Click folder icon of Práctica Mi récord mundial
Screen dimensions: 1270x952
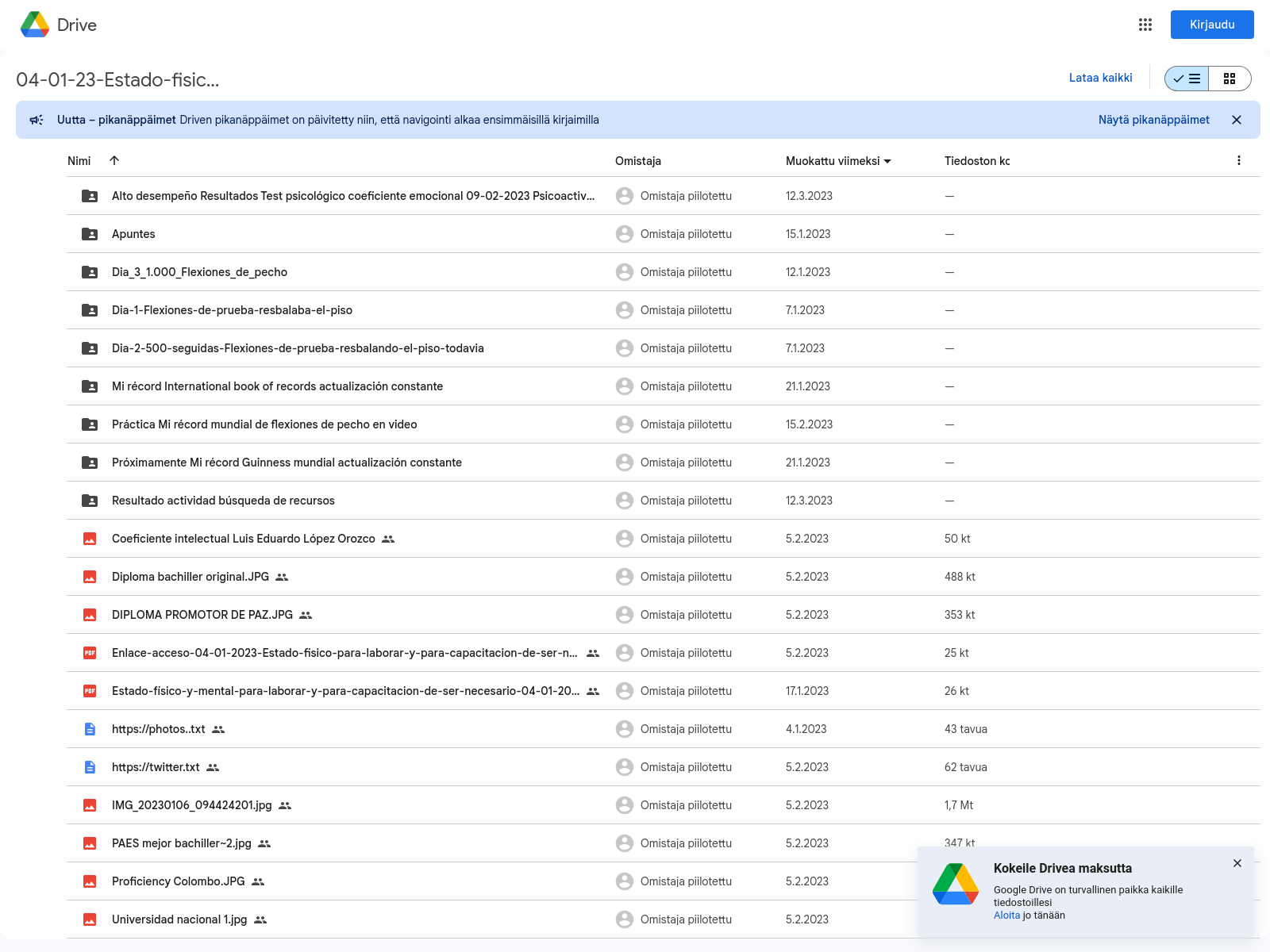click(x=90, y=424)
